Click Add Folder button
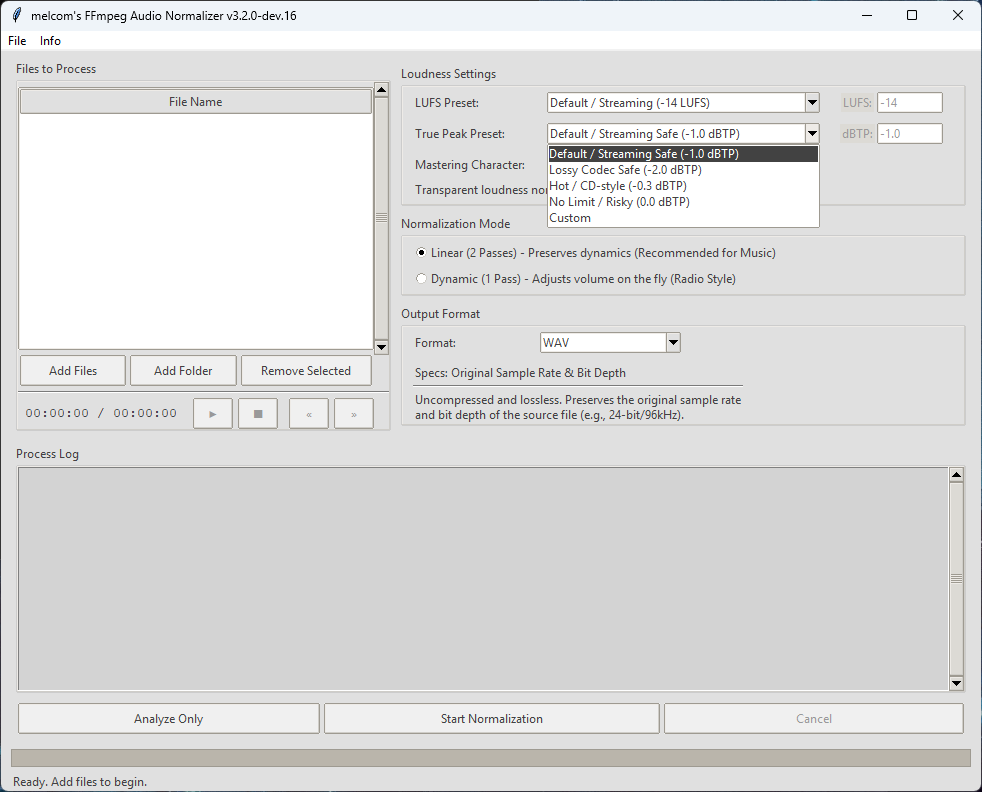 point(183,371)
